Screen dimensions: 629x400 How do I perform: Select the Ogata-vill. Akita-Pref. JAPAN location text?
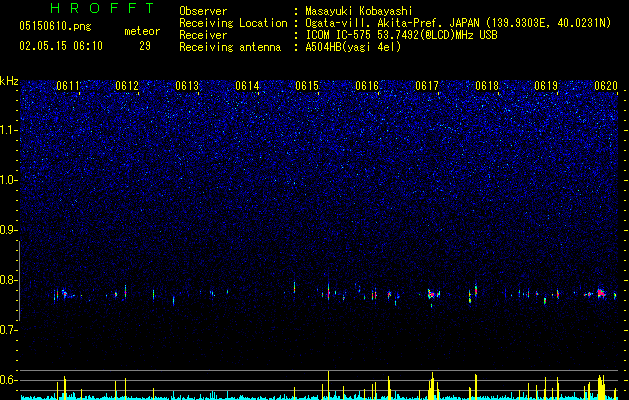458,23
